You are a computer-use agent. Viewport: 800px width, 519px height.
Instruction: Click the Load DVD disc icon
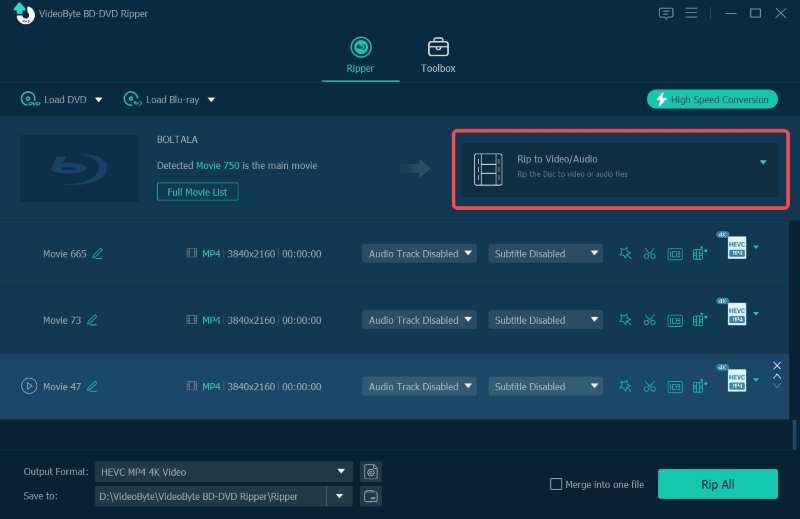pos(30,99)
